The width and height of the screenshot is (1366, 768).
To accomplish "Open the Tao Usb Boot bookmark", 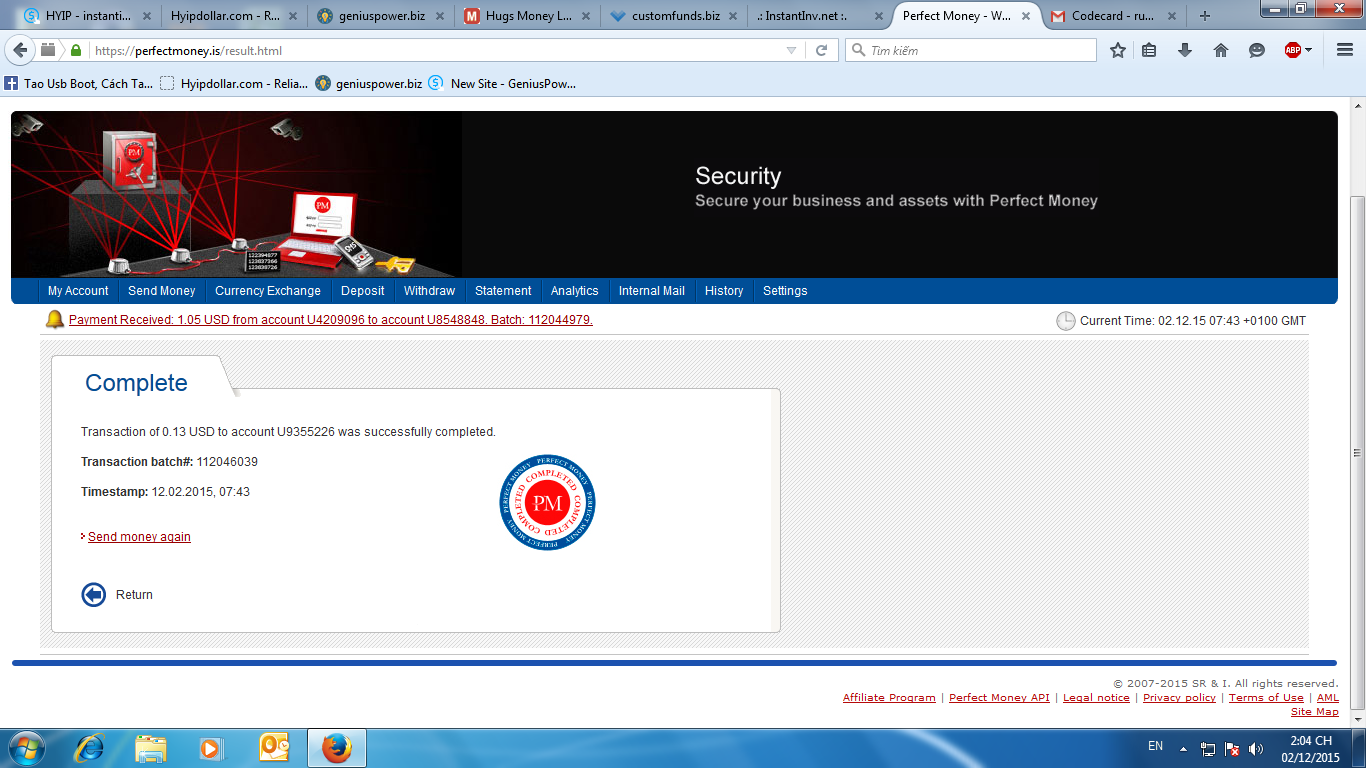I will (80, 84).
